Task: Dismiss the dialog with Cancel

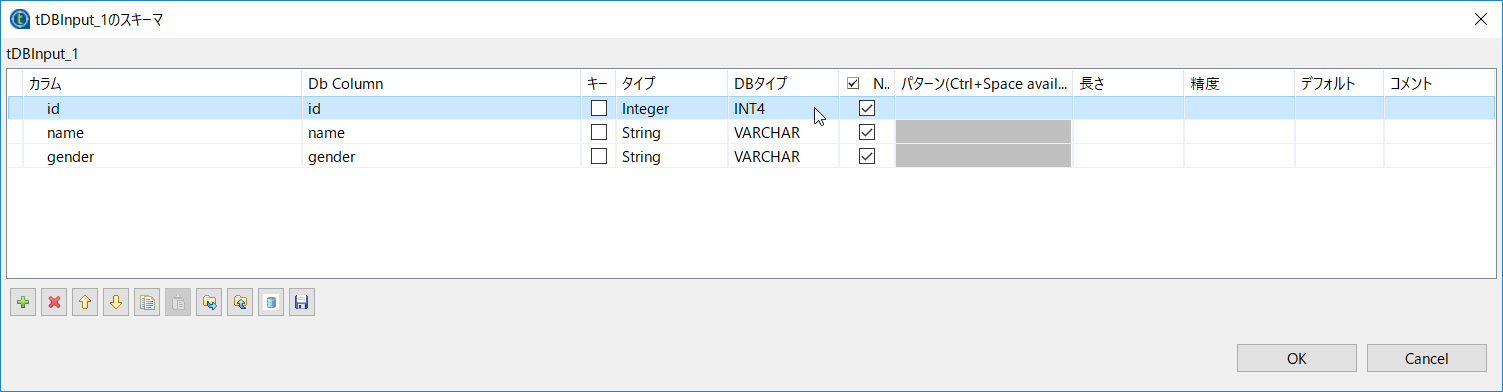Action: click(1427, 358)
